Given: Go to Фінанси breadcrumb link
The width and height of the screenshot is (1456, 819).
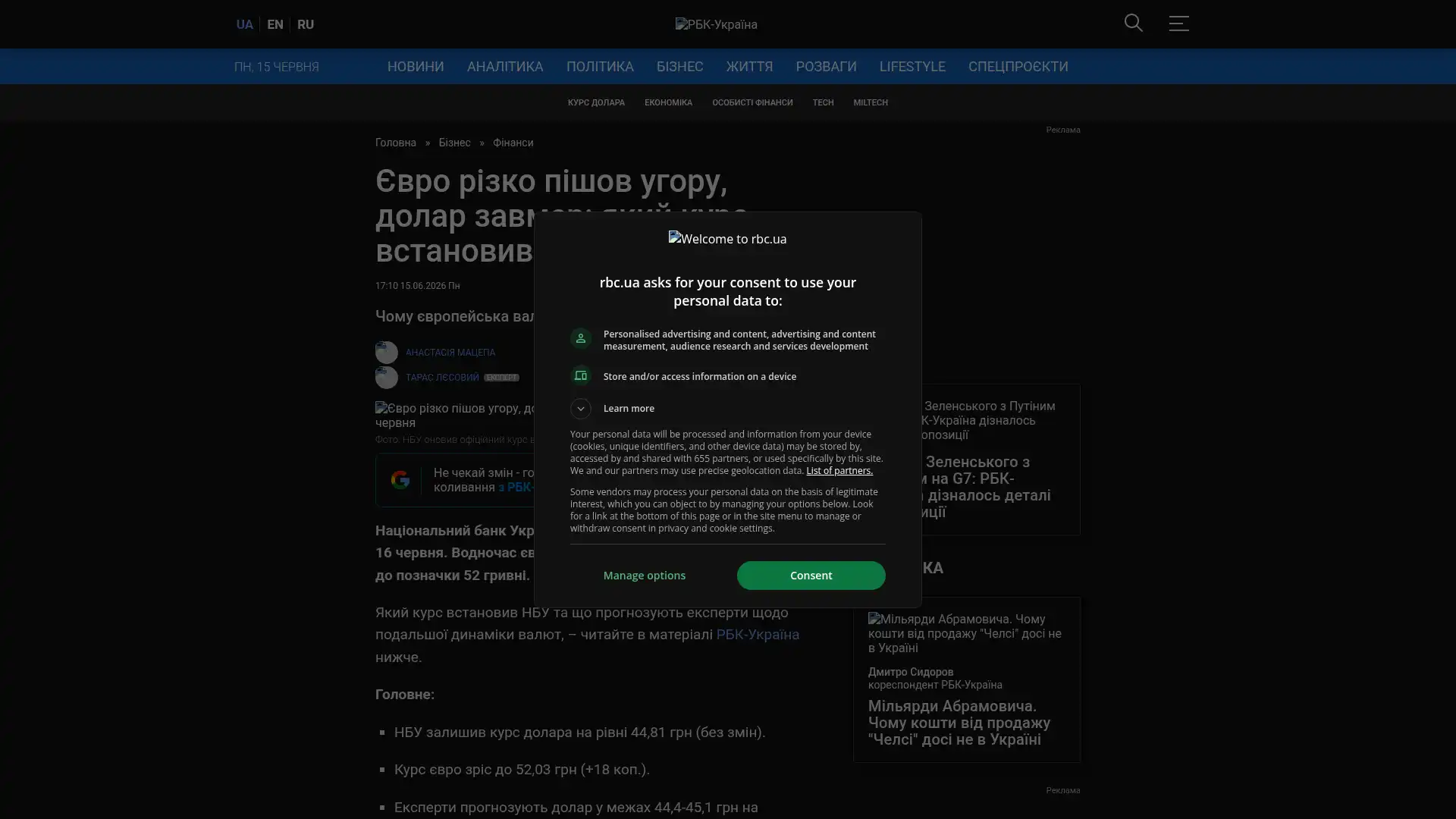Looking at the screenshot, I should click(513, 143).
